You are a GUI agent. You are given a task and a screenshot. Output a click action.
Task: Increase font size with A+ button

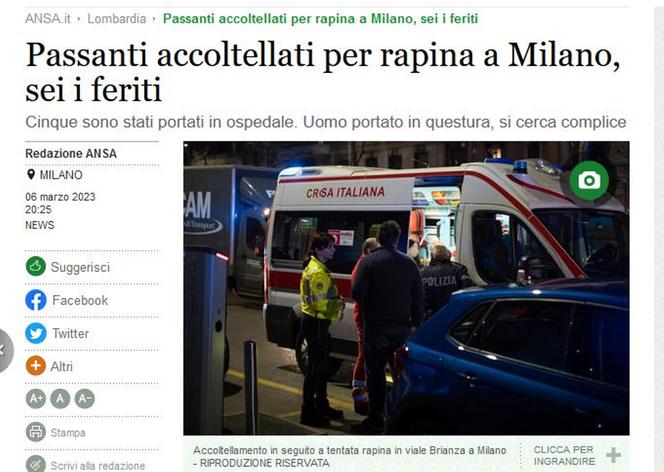(x=36, y=399)
